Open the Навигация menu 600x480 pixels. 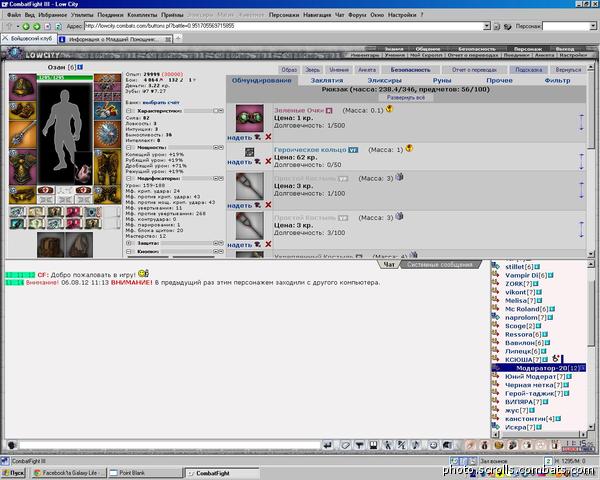coord(317,15)
